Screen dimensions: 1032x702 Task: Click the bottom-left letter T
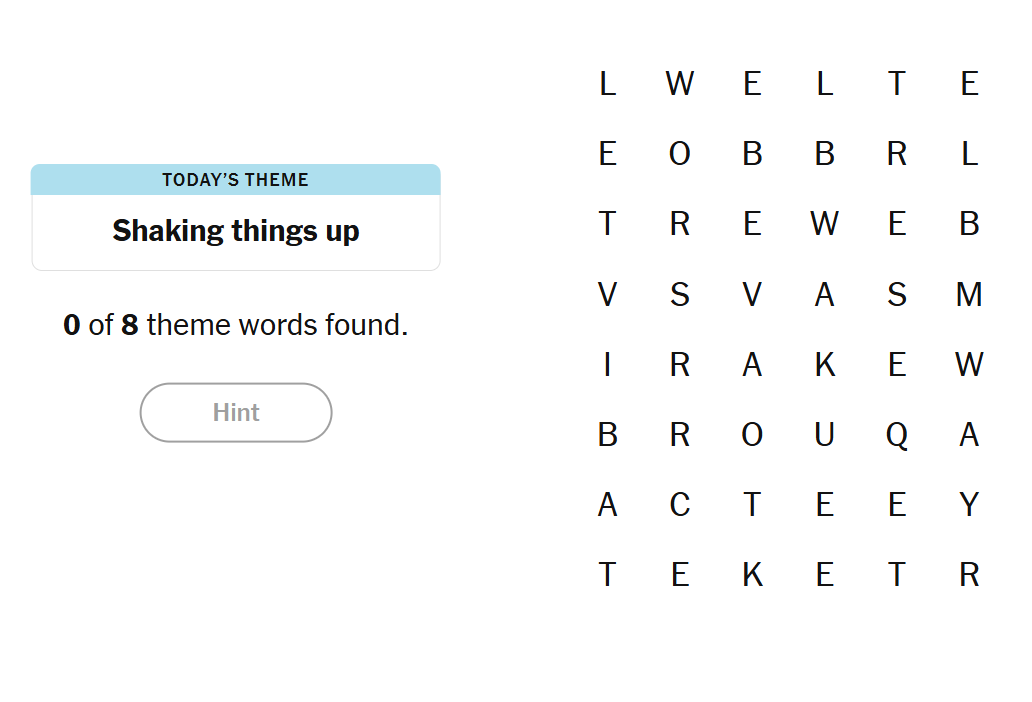click(607, 575)
